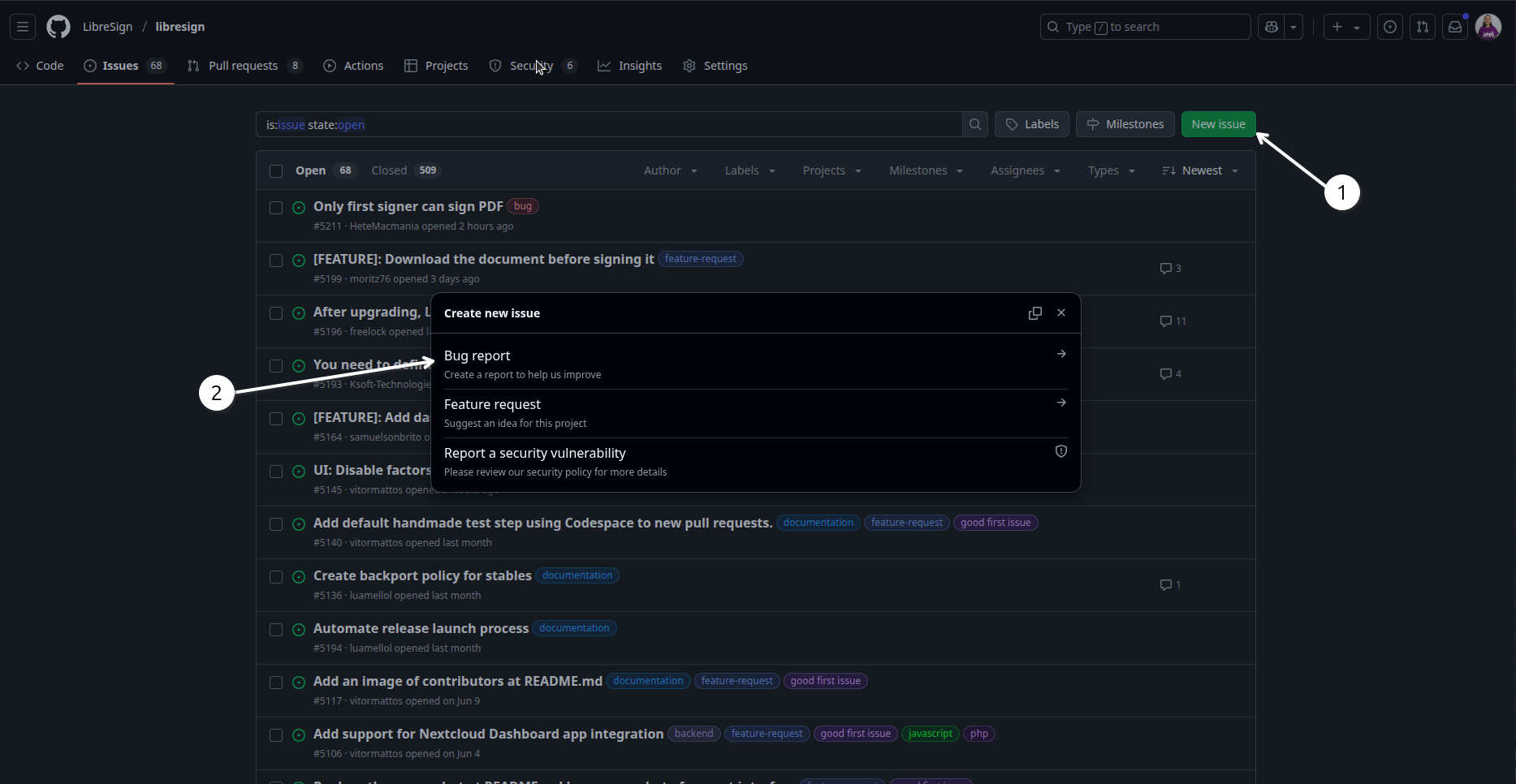The image size is (1516, 784).
Task: Expand the Labels filter dropdown in list header
Action: (x=750, y=170)
